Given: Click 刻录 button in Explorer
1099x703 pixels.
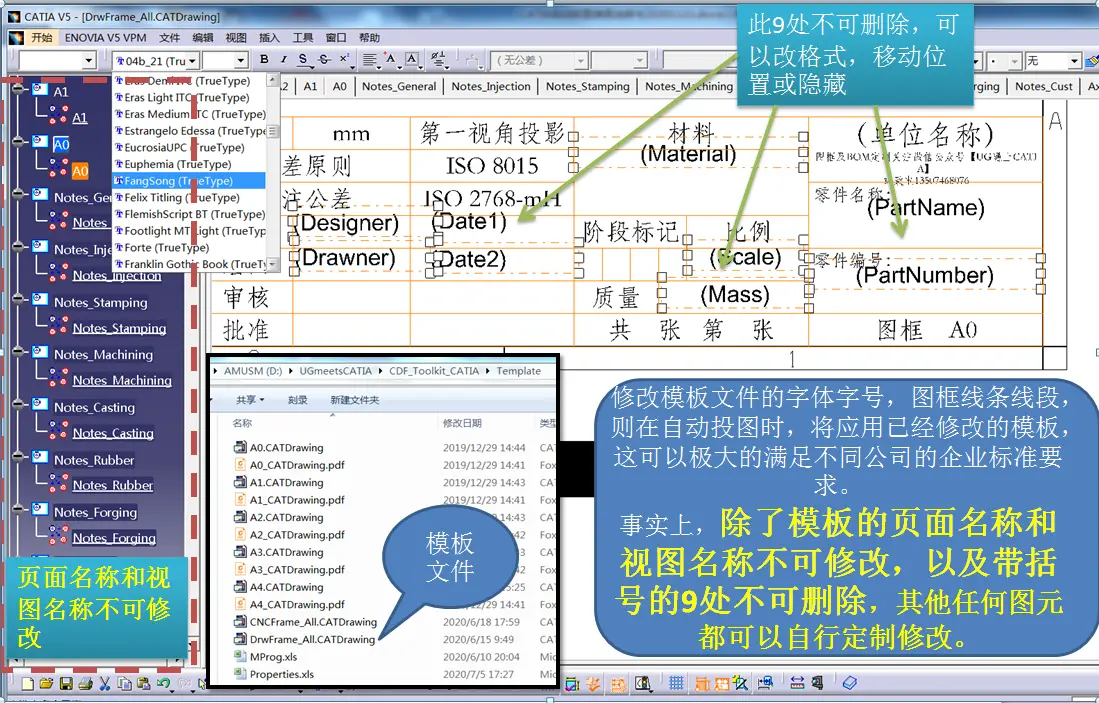Looking at the screenshot, I should 298,400.
